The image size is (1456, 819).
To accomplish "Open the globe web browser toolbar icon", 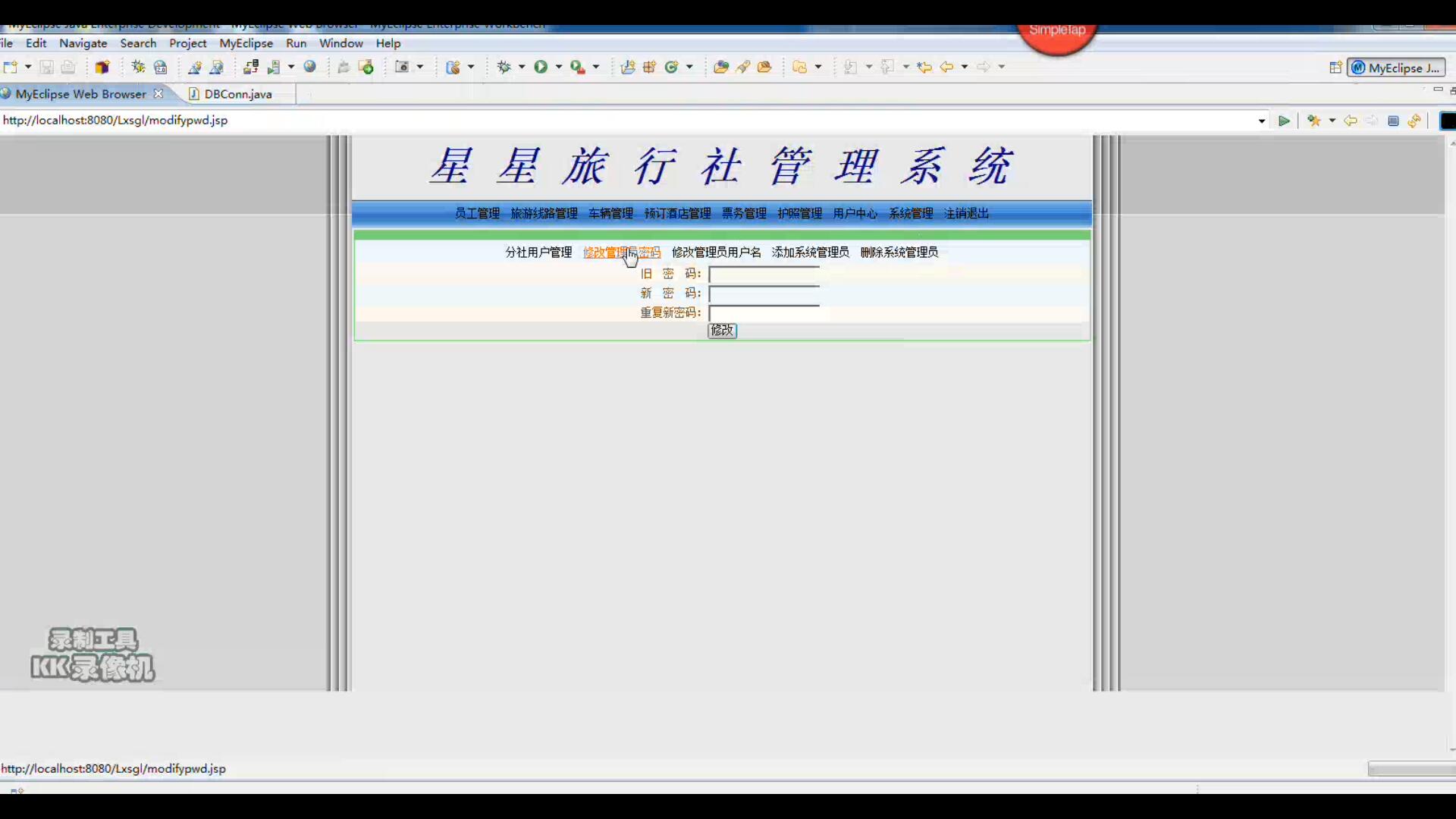I will tap(310, 67).
